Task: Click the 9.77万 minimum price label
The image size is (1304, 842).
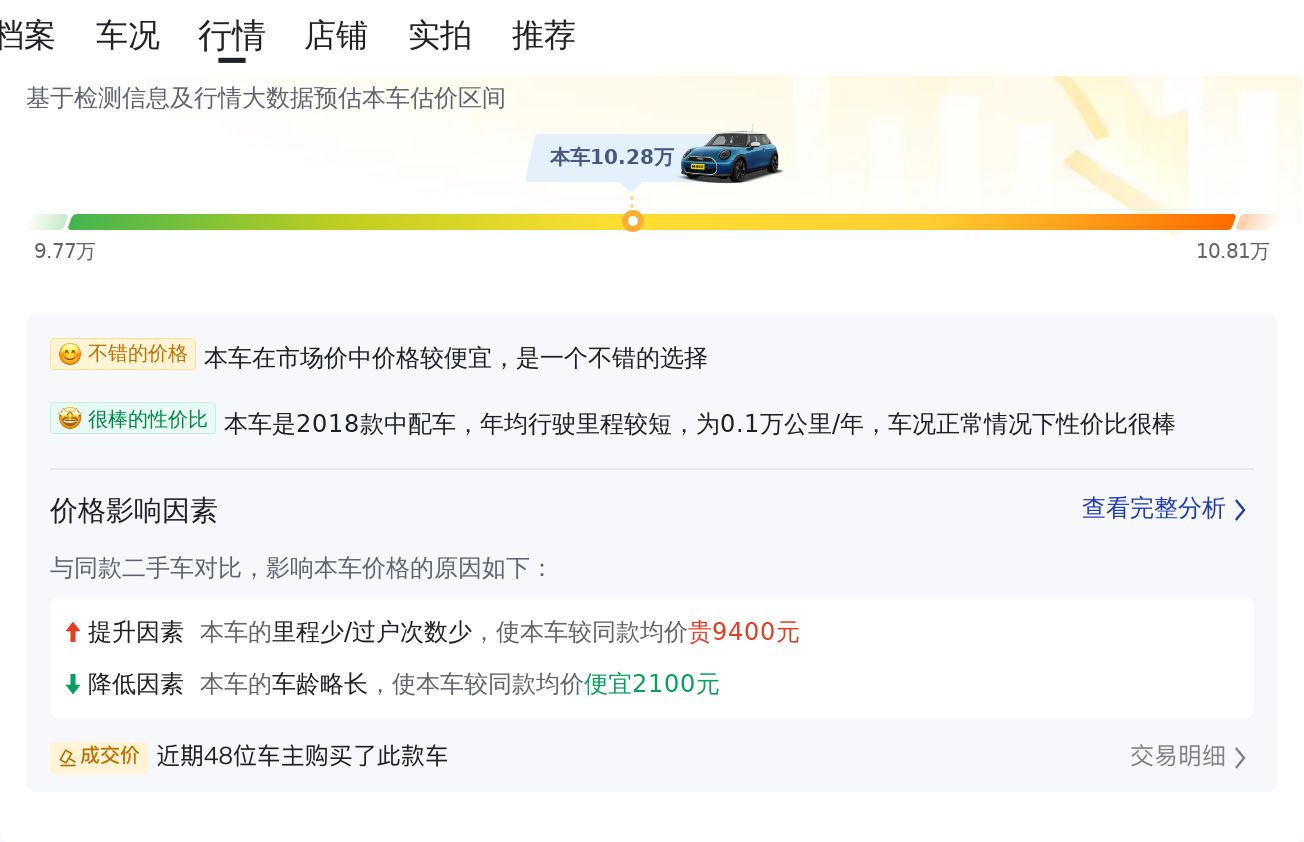Action: pyautogui.click(x=65, y=251)
